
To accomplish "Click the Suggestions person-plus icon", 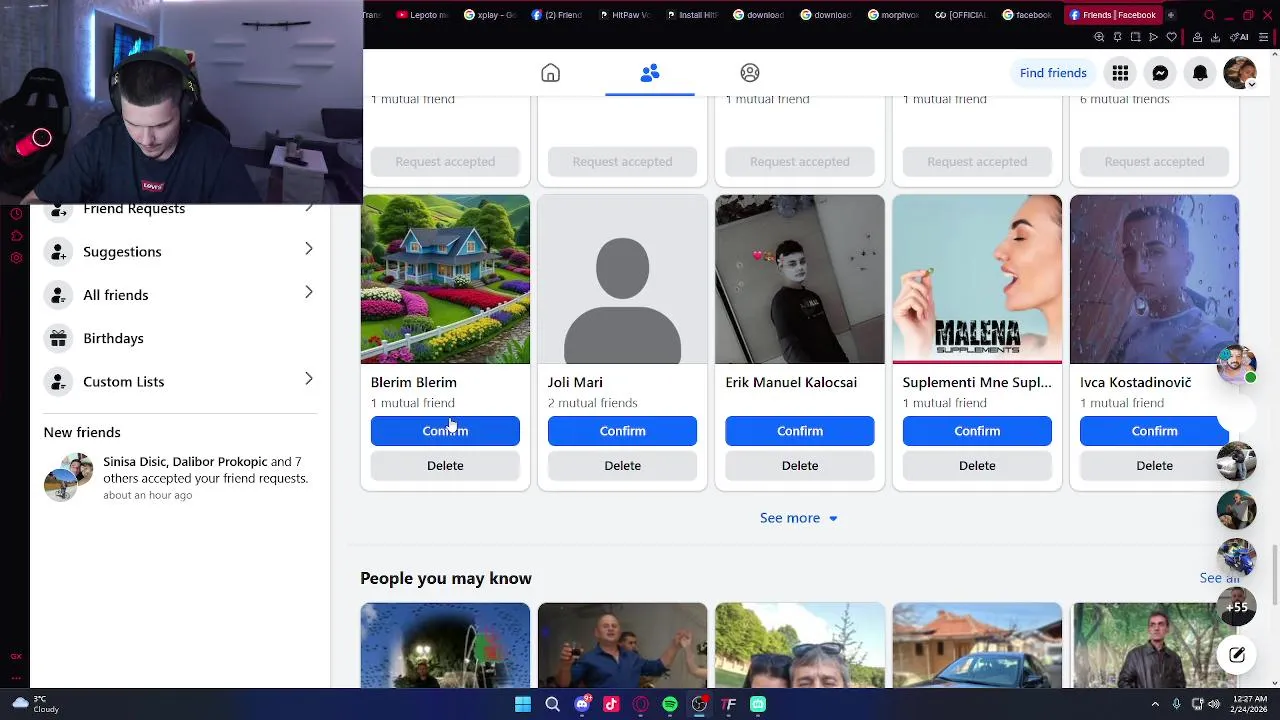I will (x=59, y=251).
